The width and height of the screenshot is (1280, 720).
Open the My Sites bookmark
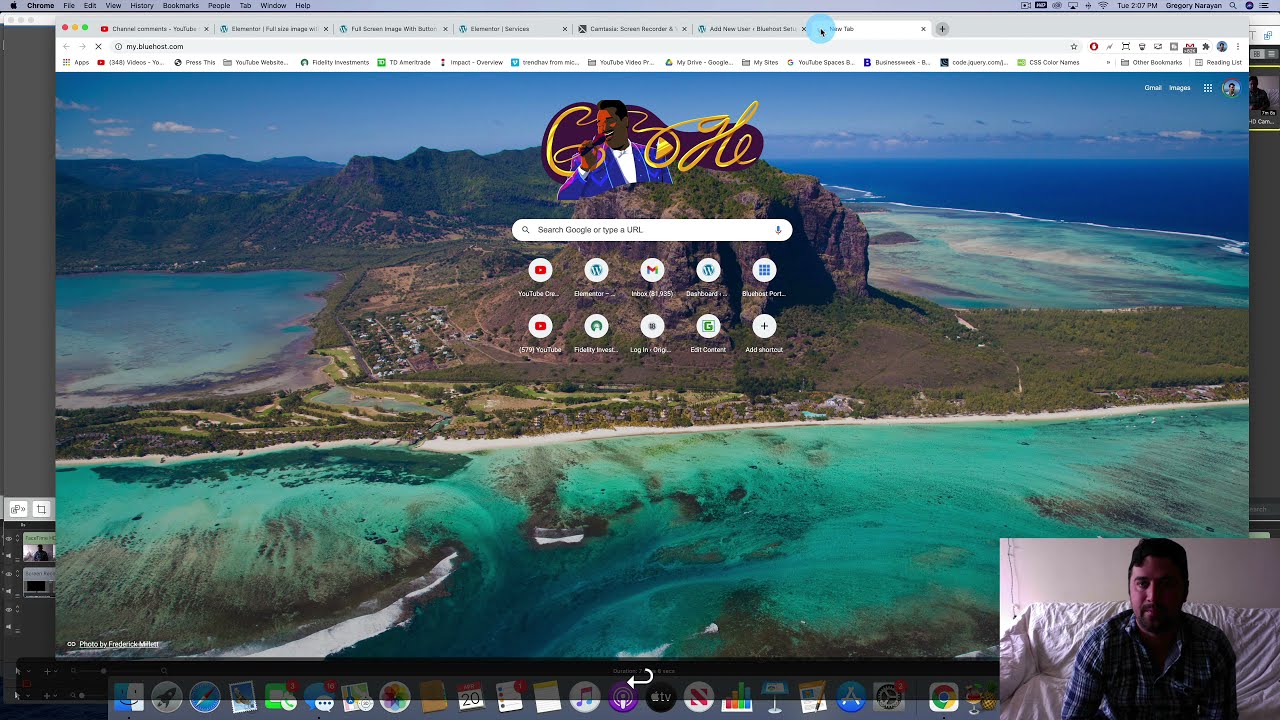pyautogui.click(x=761, y=62)
